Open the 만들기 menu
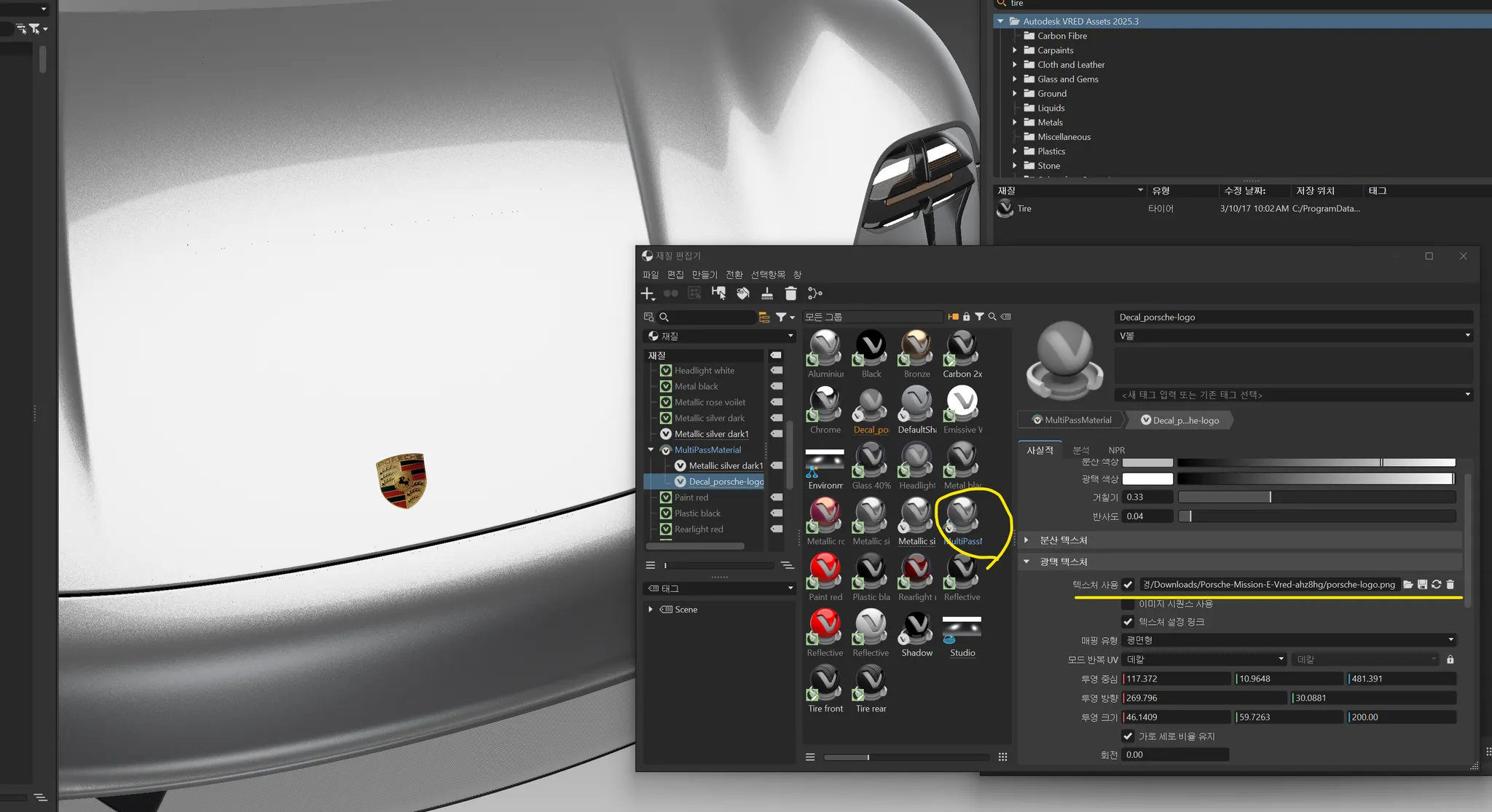The height and width of the screenshot is (812, 1492). [704, 275]
